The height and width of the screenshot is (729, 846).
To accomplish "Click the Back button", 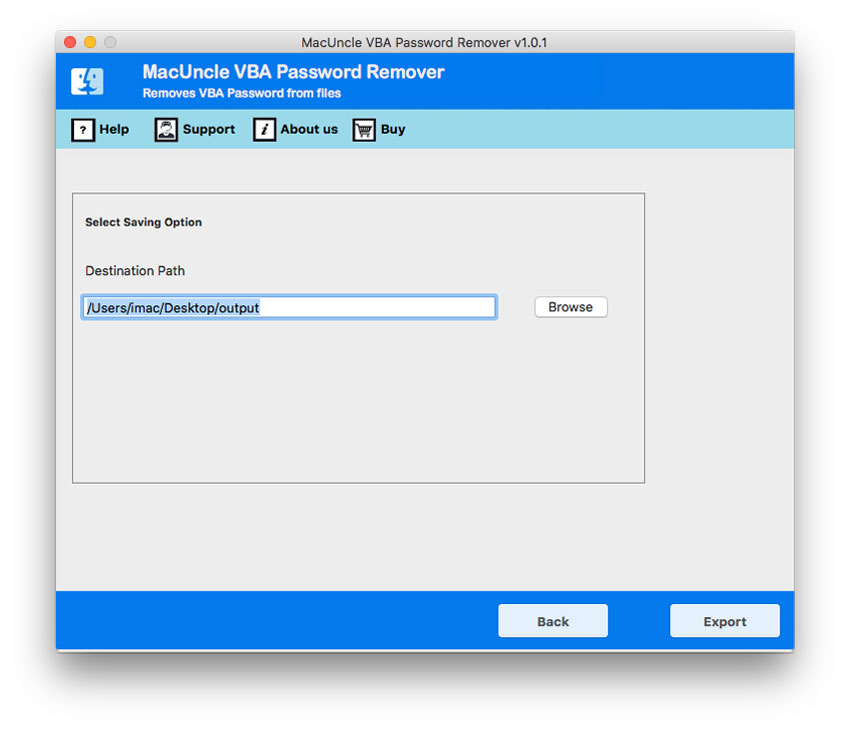I will click(553, 620).
